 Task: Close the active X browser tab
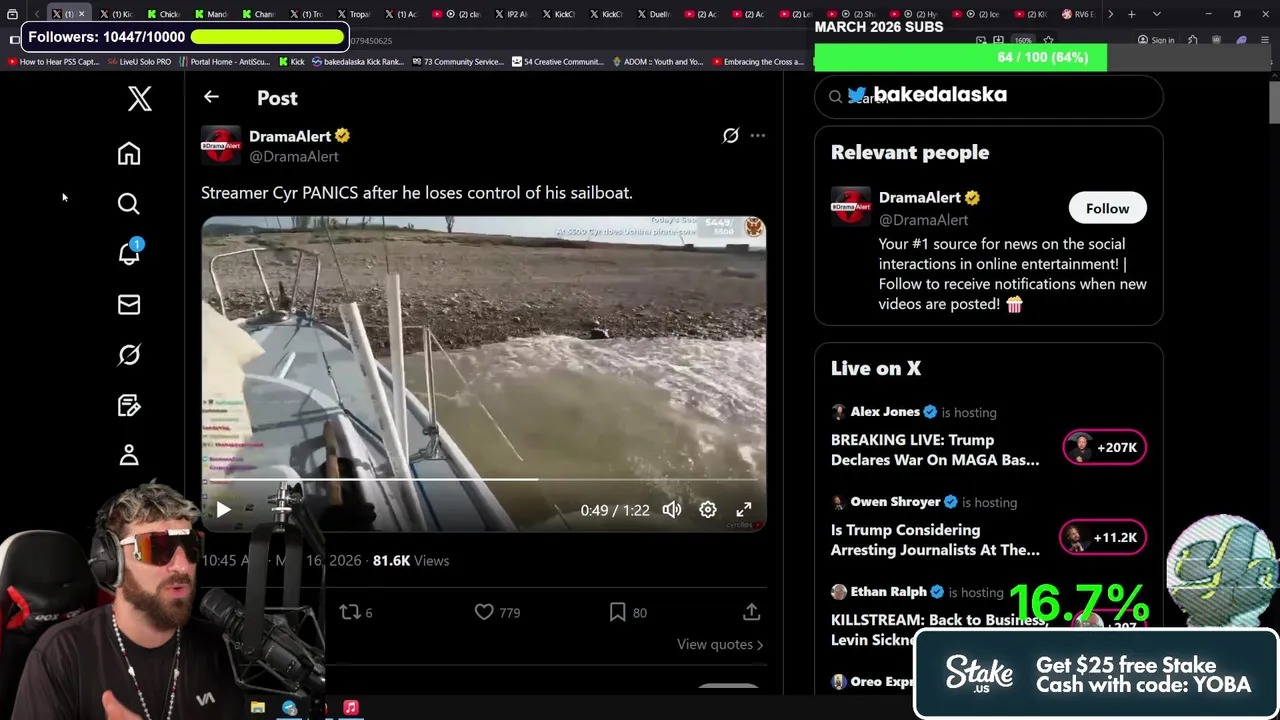pos(81,14)
